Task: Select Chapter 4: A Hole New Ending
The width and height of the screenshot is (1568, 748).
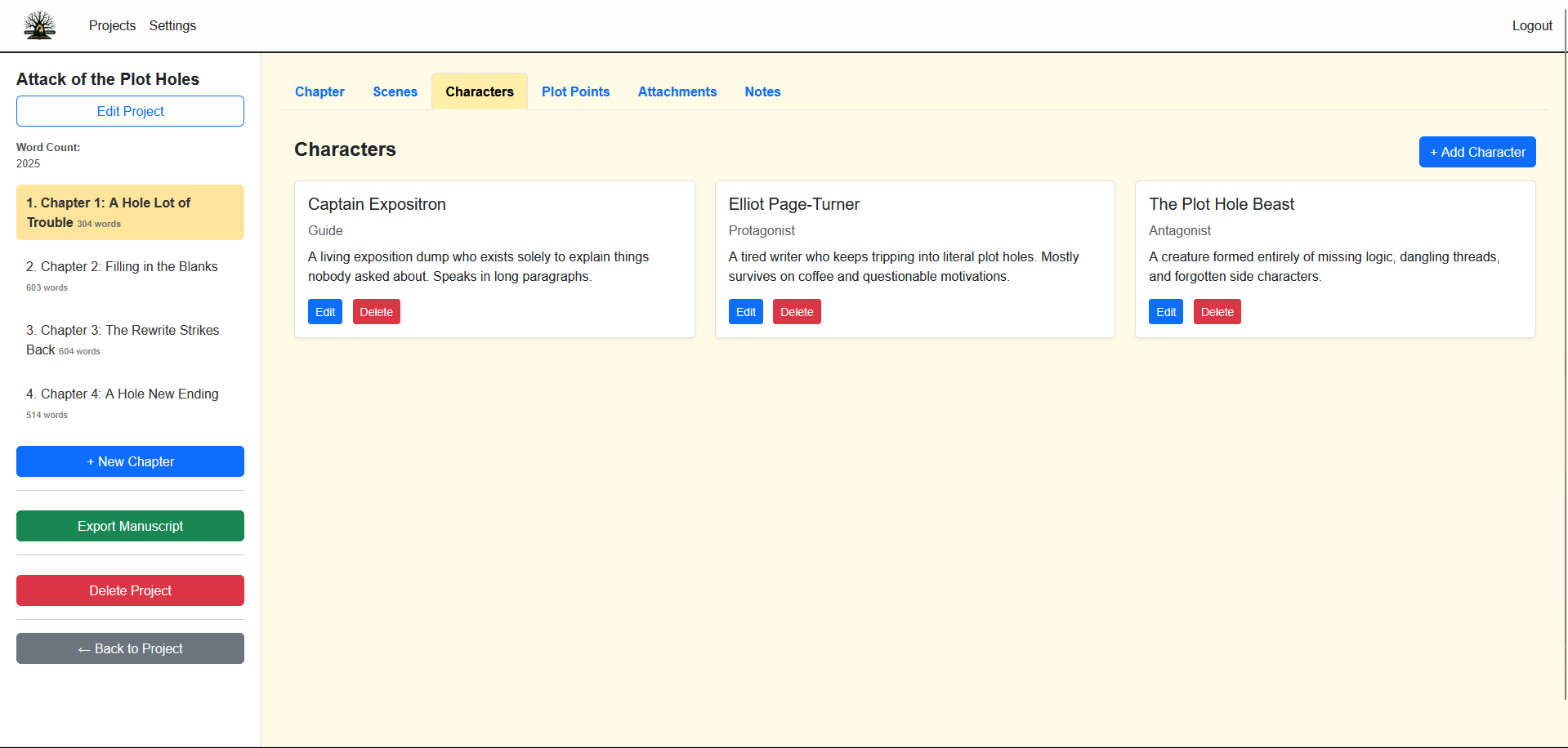Action: pos(130,403)
